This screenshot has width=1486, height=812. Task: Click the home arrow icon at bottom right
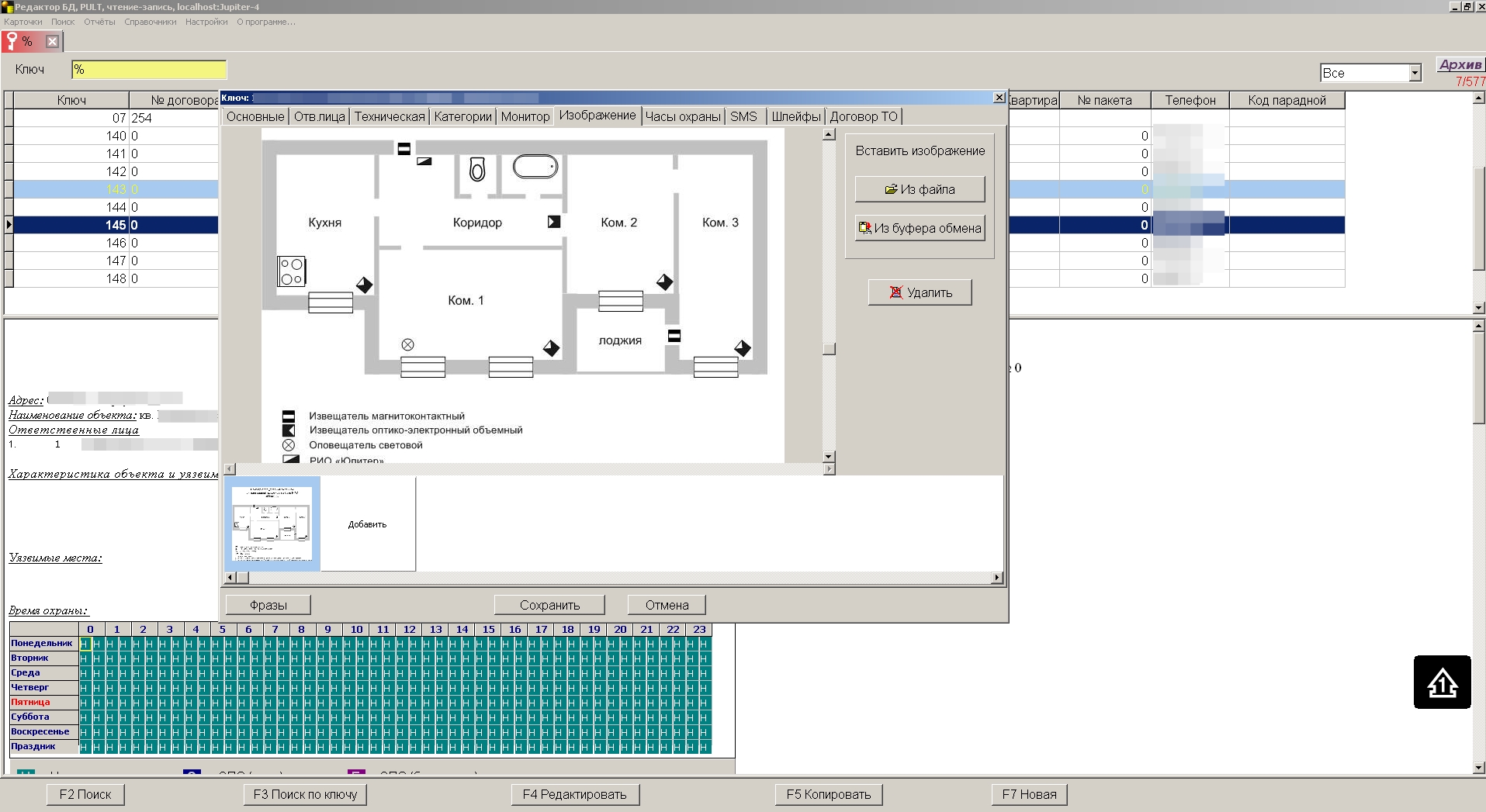[x=1442, y=682]
